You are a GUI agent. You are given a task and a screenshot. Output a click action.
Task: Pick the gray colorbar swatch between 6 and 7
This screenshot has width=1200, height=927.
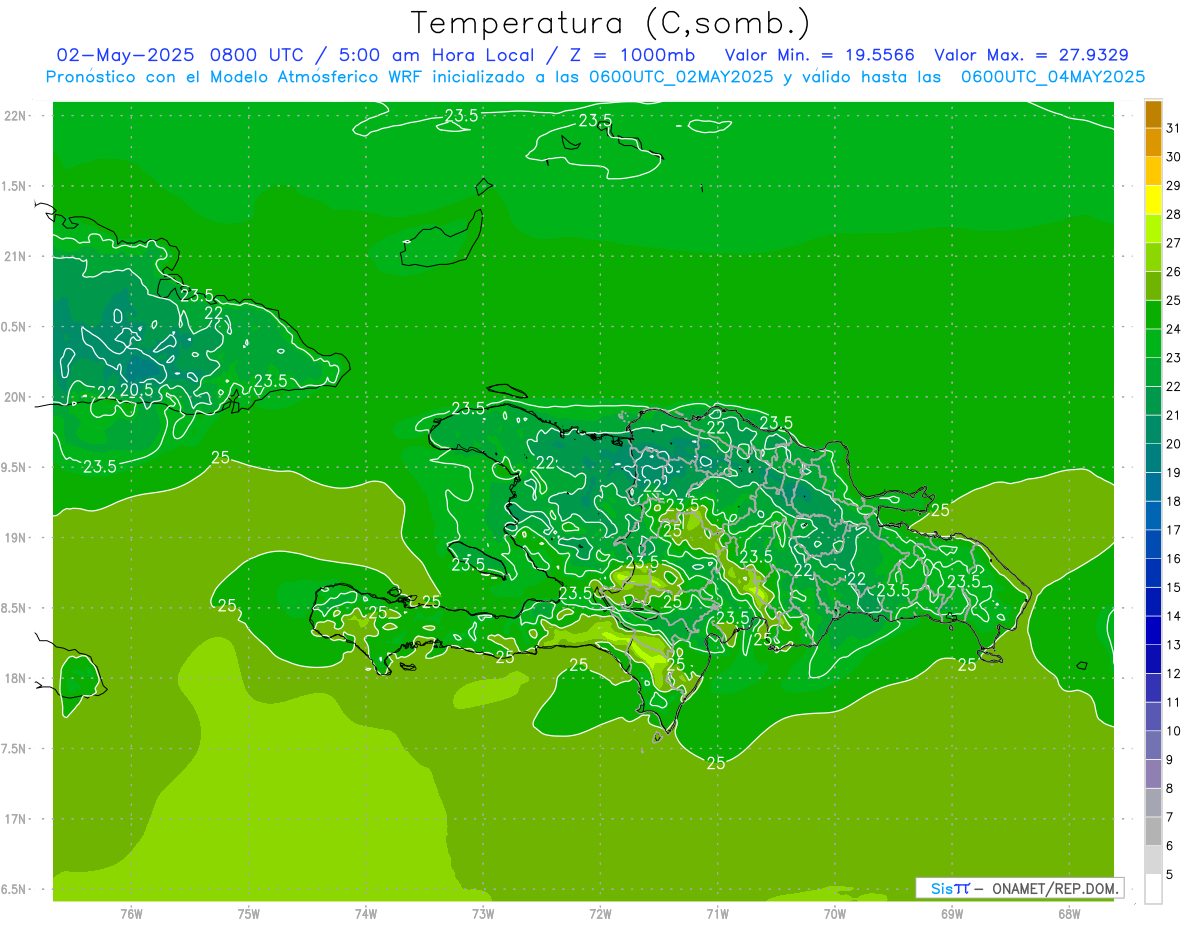tap(1153, 832)
